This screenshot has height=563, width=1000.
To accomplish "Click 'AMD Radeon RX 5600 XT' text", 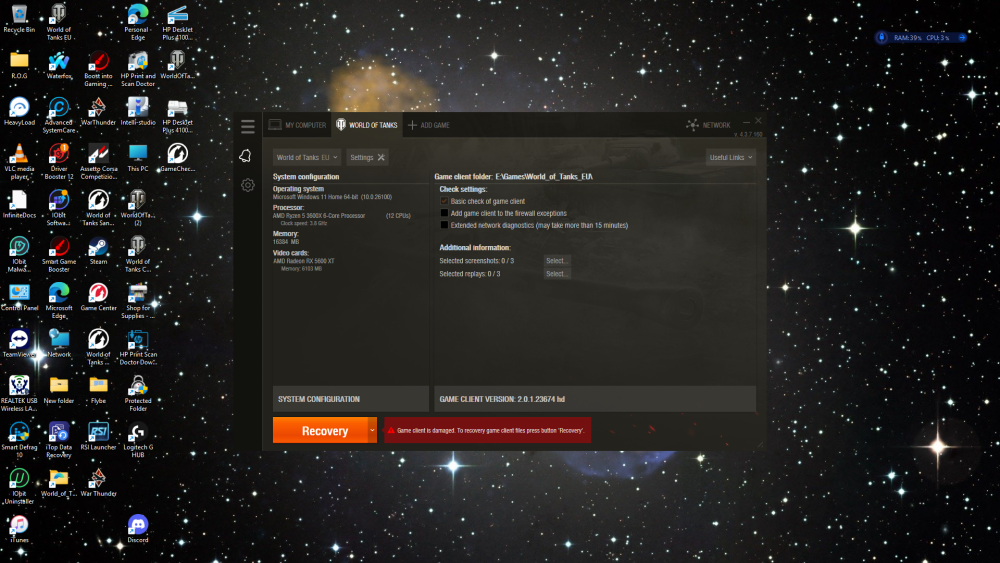I will click(x=304, y=261).
